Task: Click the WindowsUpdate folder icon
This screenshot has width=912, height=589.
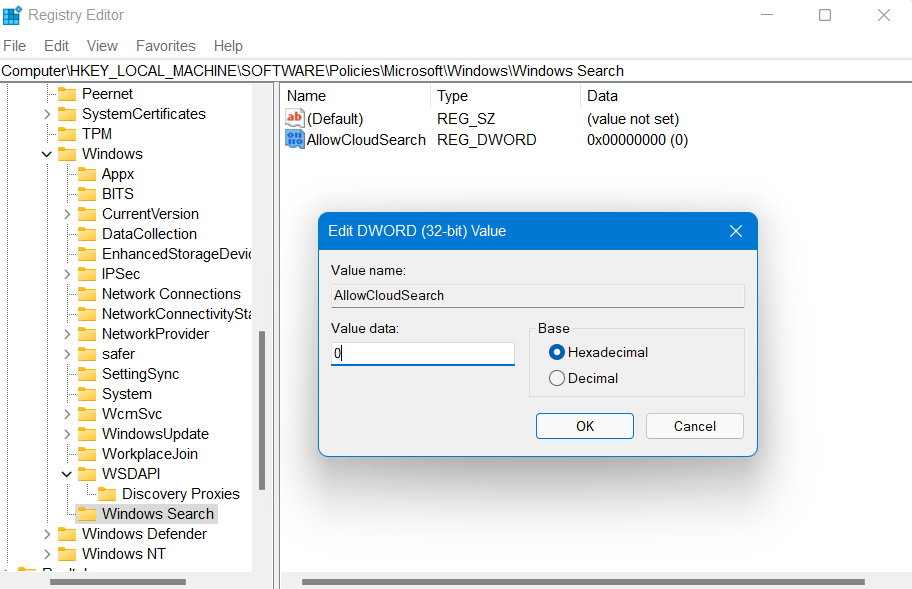Action: [87, 434]
